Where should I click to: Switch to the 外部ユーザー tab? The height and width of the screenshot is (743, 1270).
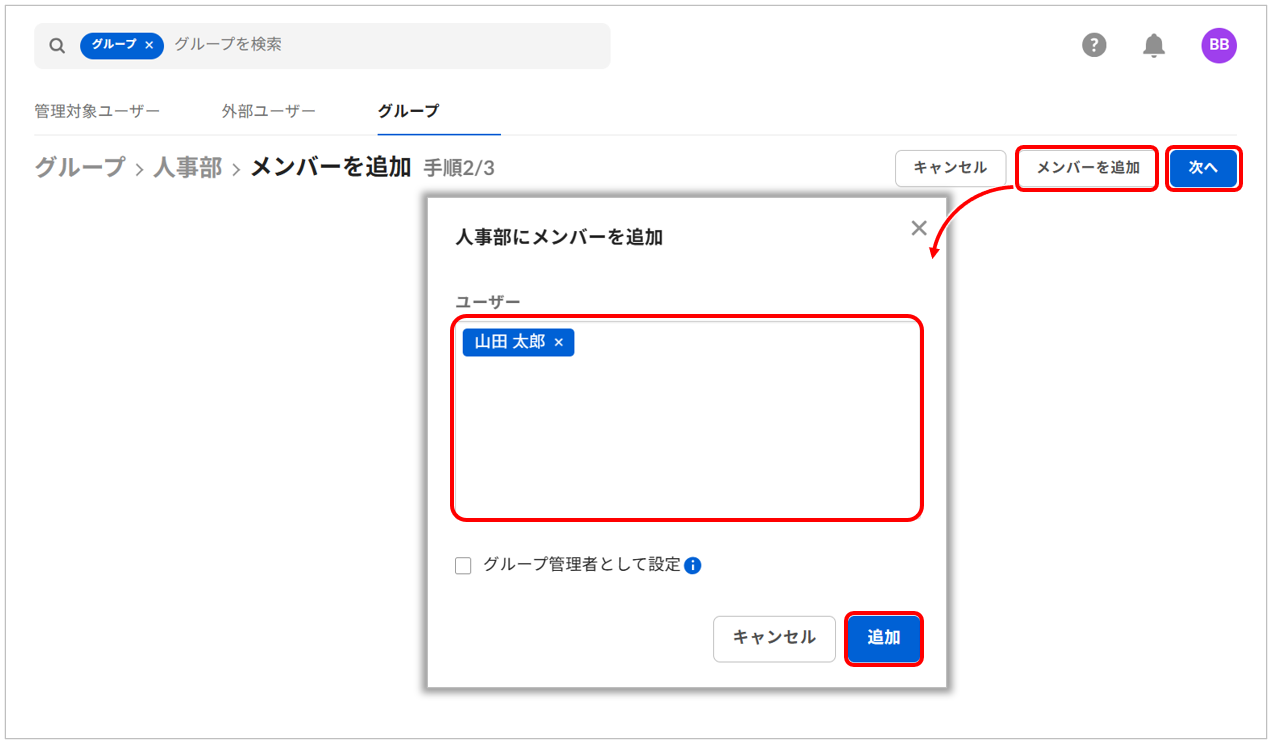268,111
